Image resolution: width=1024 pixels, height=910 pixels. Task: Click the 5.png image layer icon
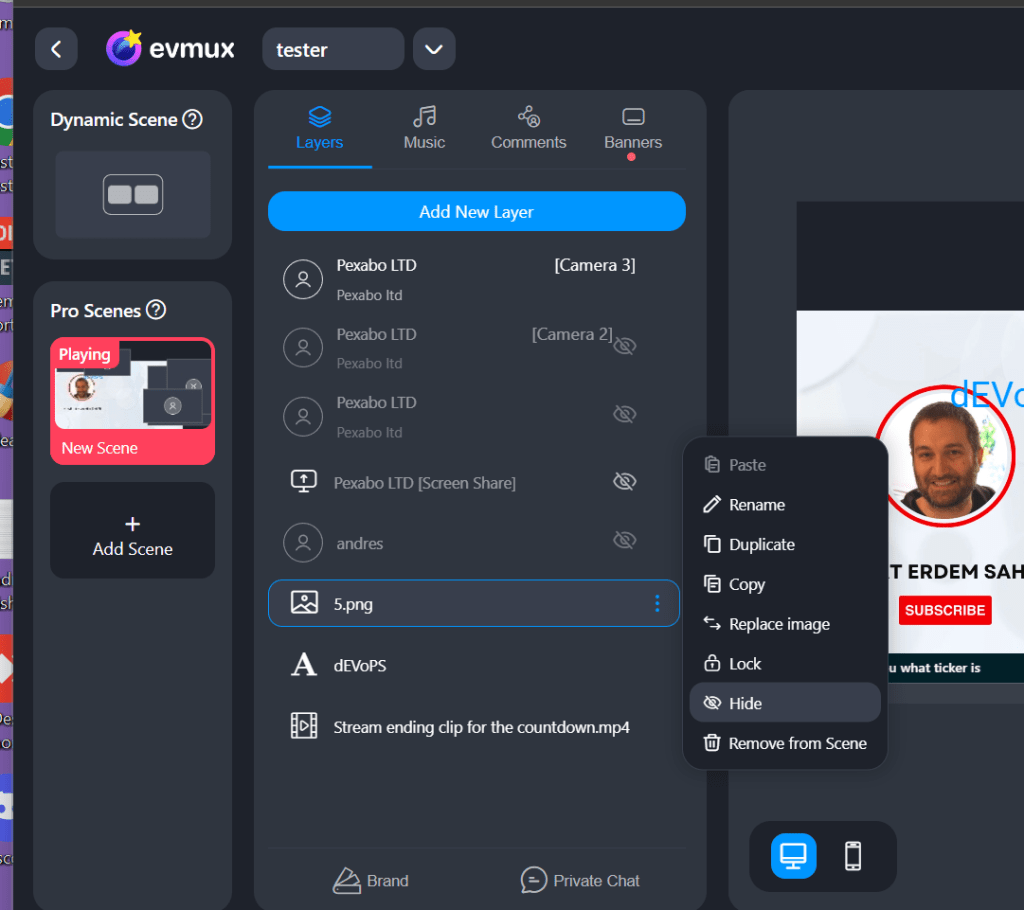coord(304,602)
